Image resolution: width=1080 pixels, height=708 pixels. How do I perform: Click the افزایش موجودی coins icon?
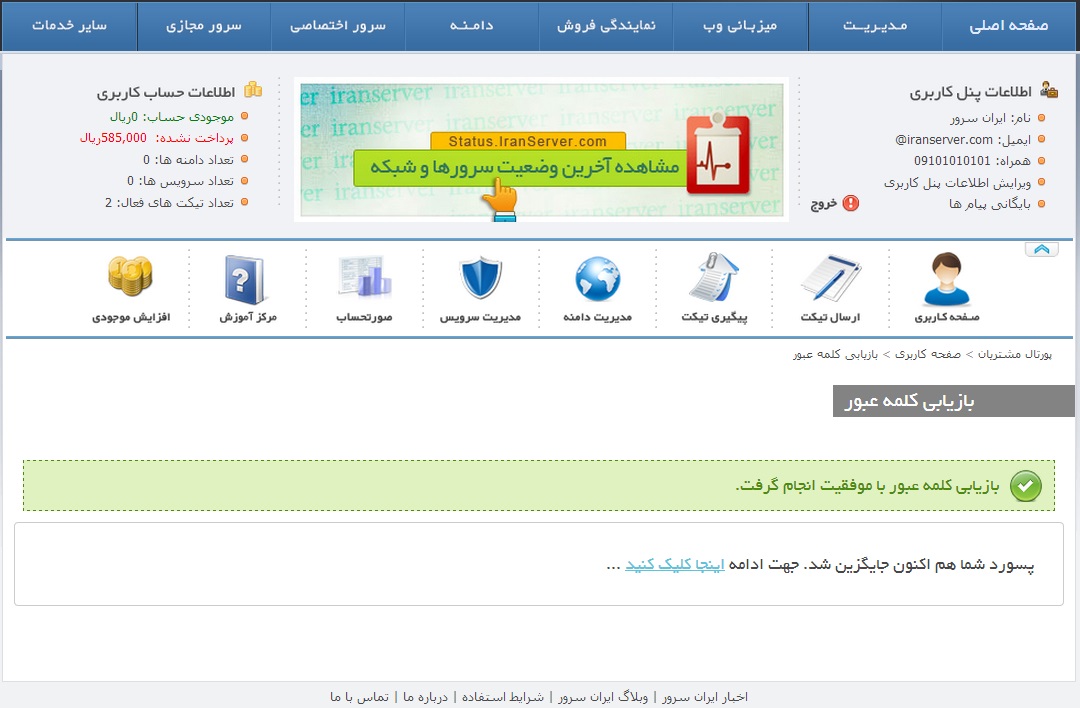click(x=130, y=275)
